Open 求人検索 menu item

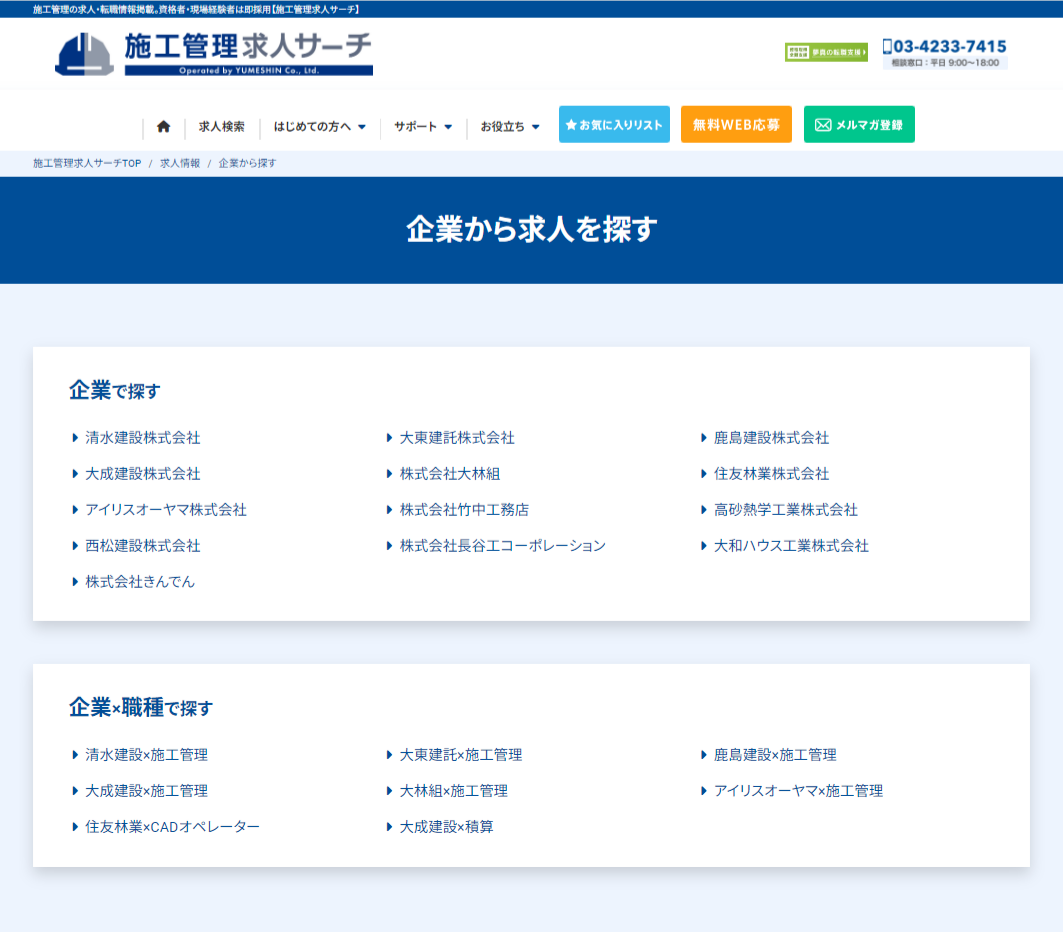(222, 127)
